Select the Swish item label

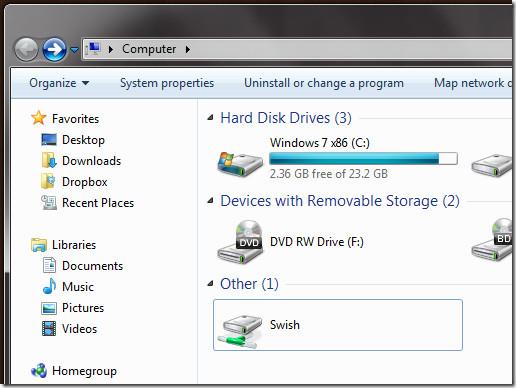coord(285,325)
